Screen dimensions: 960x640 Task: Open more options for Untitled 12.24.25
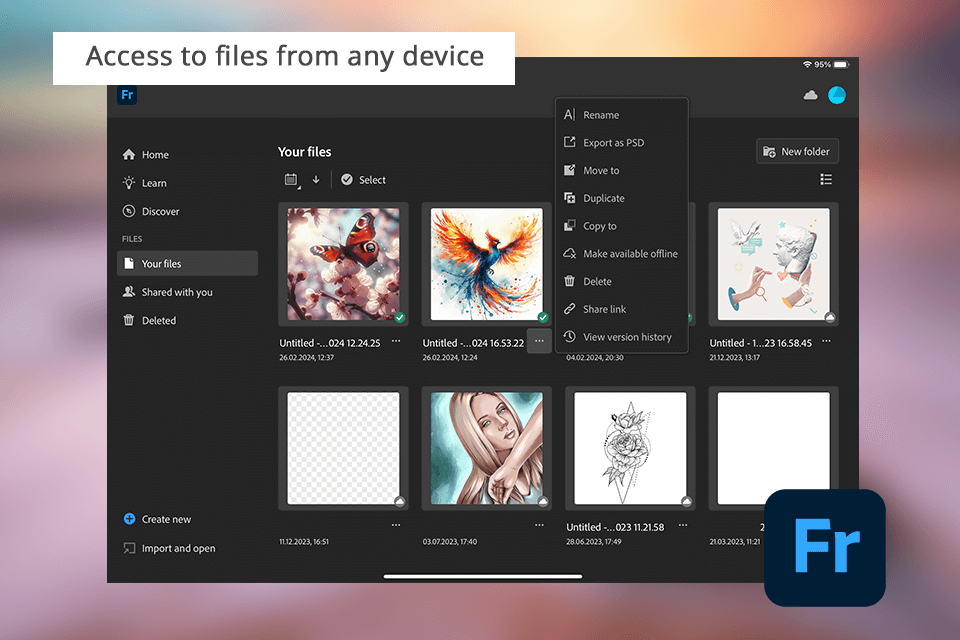pyautogui.click(x=396, y=341)
